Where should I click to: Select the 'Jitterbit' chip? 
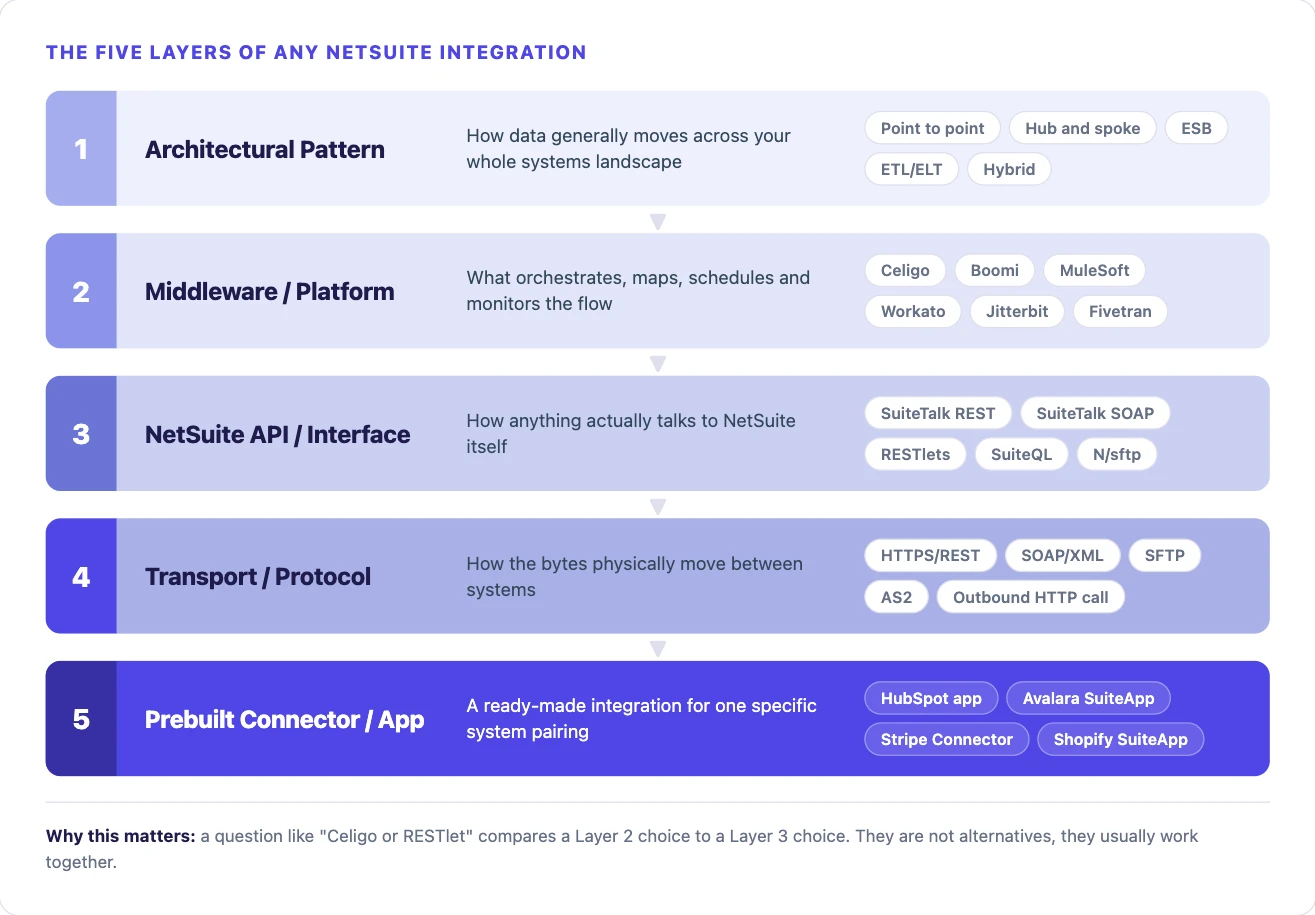(x=1017, y=311)
